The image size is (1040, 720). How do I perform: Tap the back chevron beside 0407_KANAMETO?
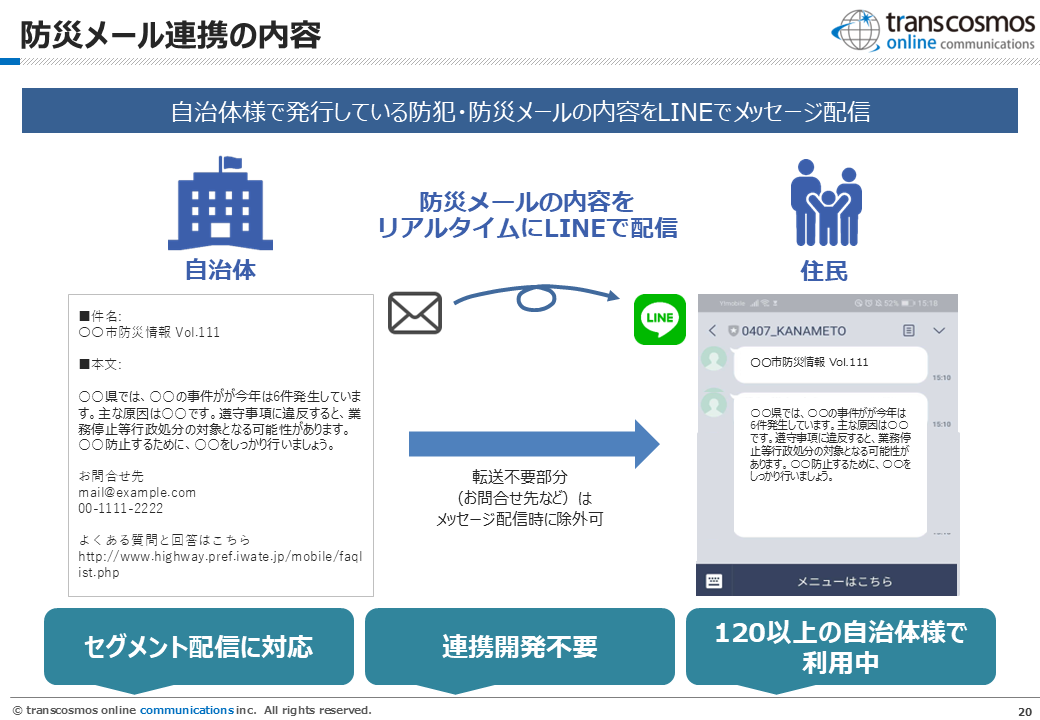[712, 331]
